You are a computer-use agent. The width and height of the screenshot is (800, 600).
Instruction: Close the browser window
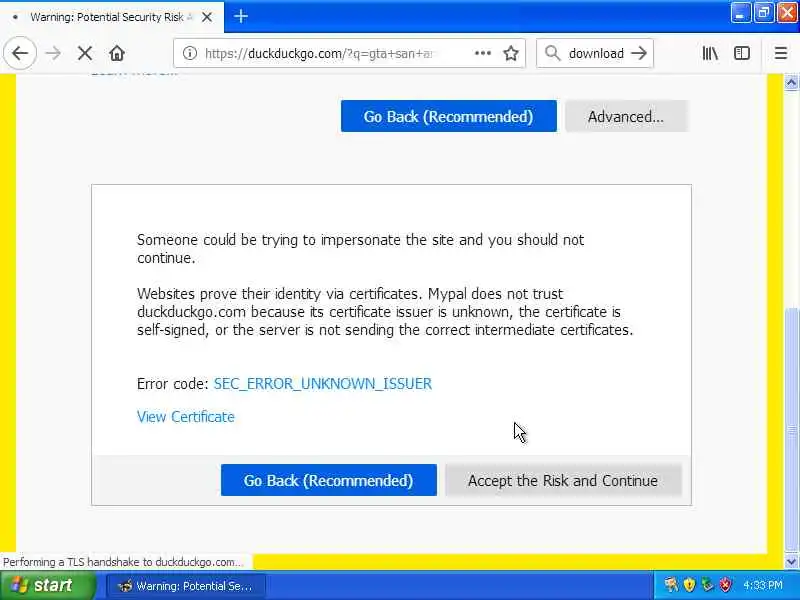[x=787, y=12]
